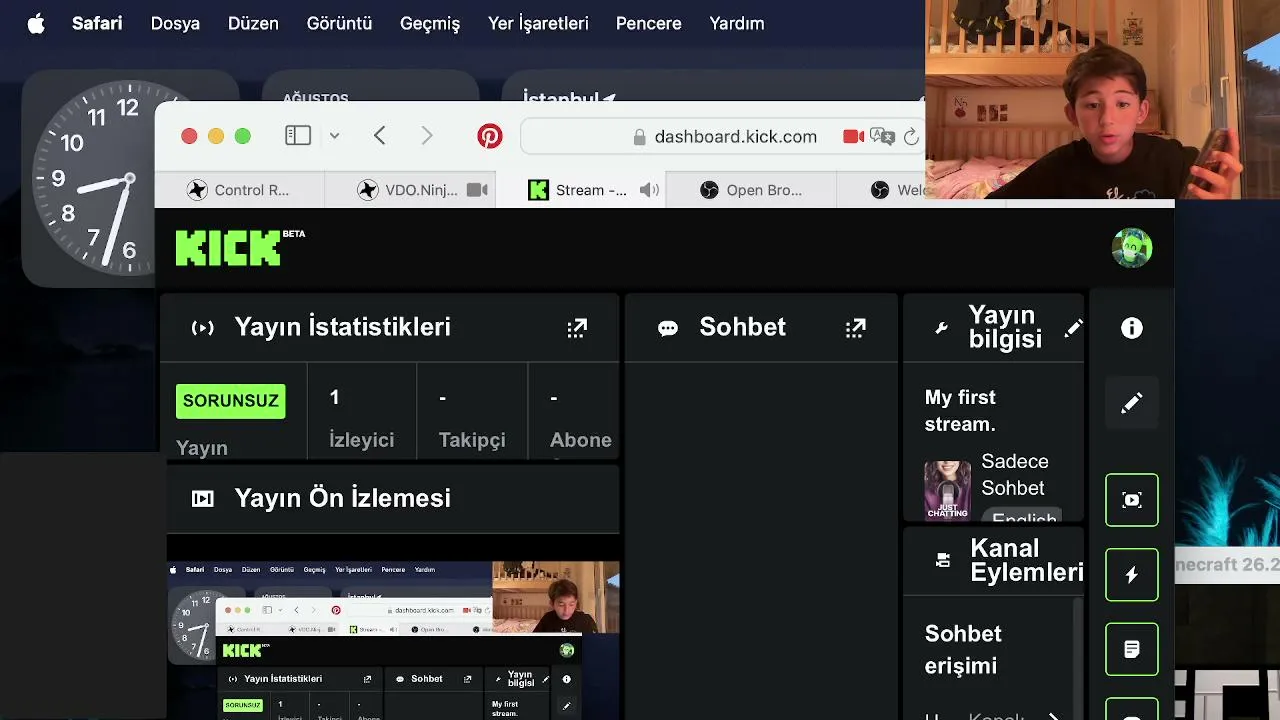Open the Pencere menu
The image size is (1280, 720).
tap(649, 24)
